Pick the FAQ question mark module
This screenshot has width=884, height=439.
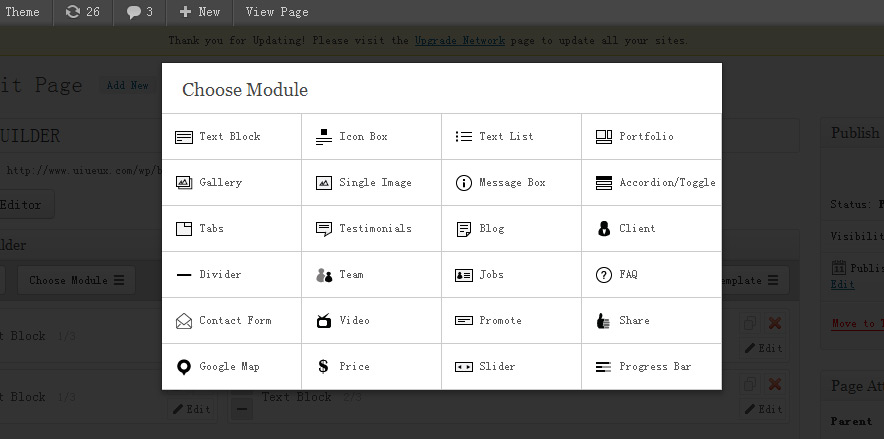604,275
